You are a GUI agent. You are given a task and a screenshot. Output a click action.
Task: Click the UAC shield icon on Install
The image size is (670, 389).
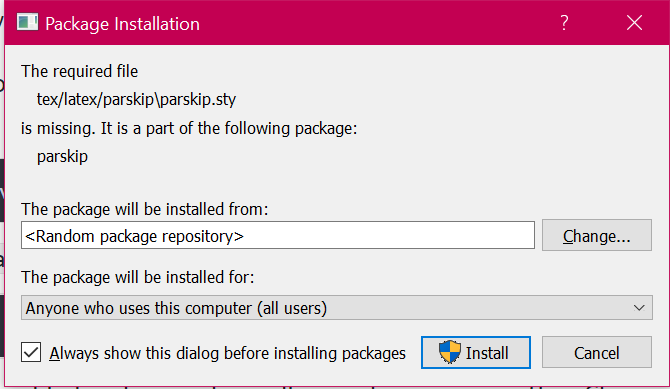[x=450, y=352]
